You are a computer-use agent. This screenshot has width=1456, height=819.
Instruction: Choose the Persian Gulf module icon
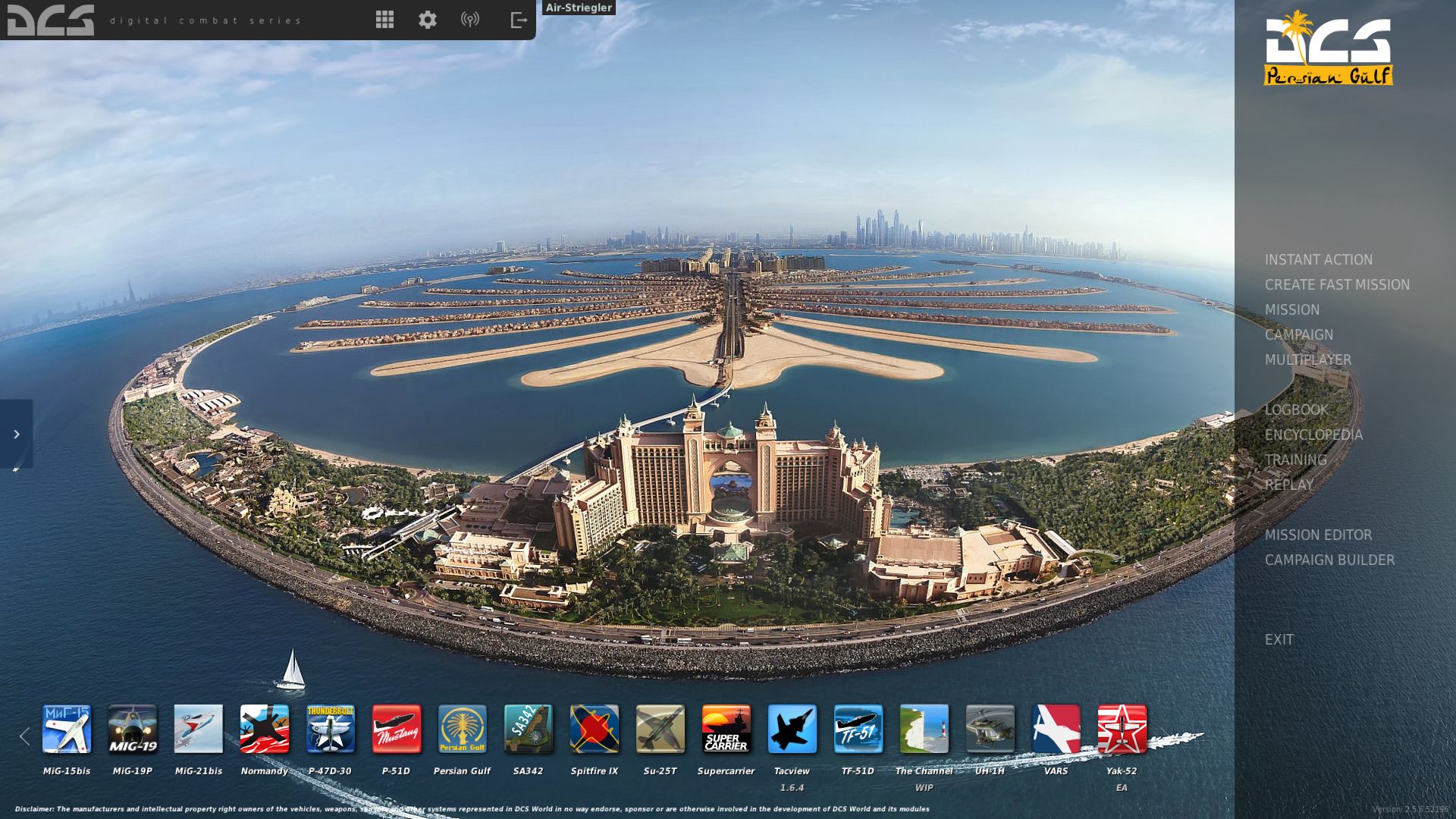462,729
